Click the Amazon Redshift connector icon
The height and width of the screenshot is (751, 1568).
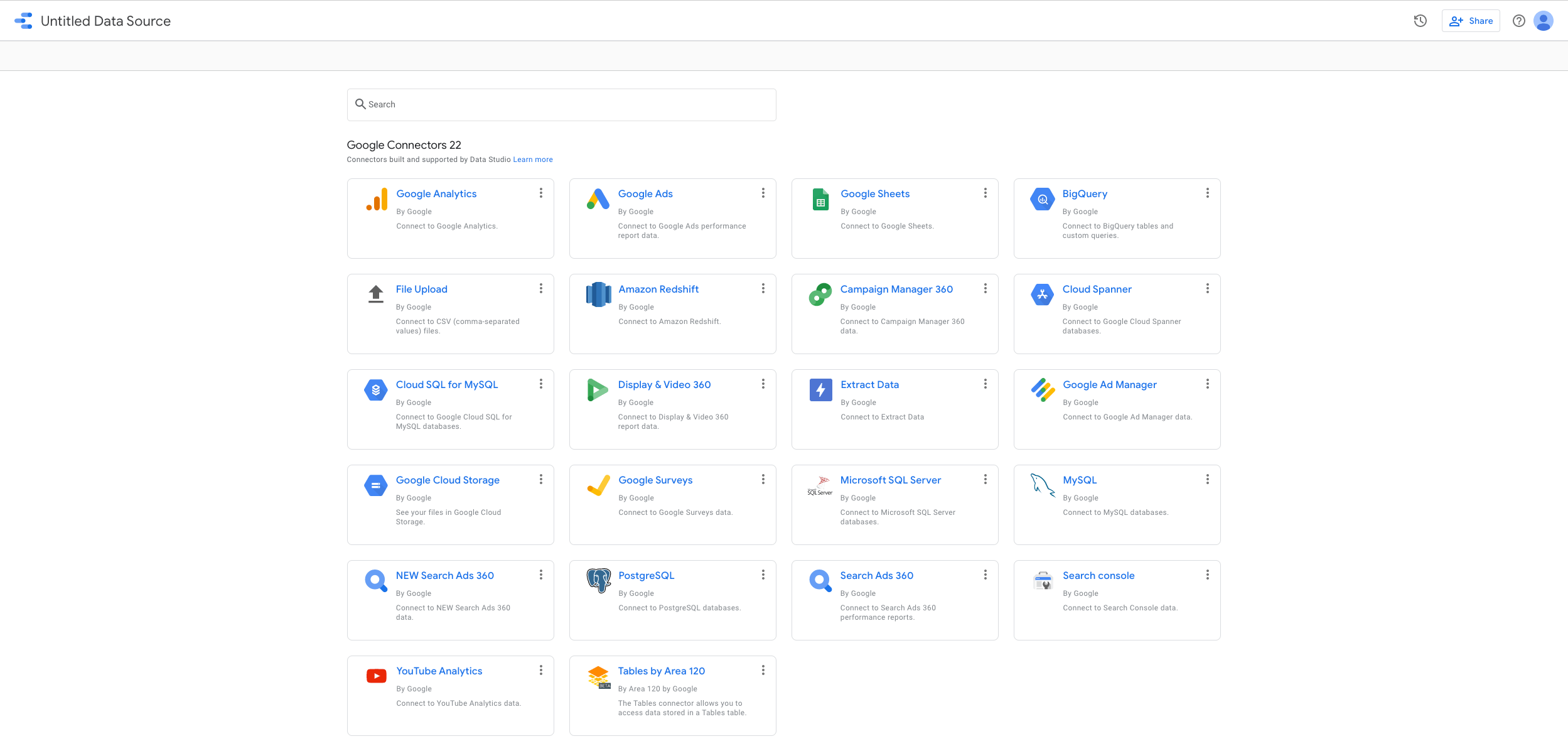598,294
